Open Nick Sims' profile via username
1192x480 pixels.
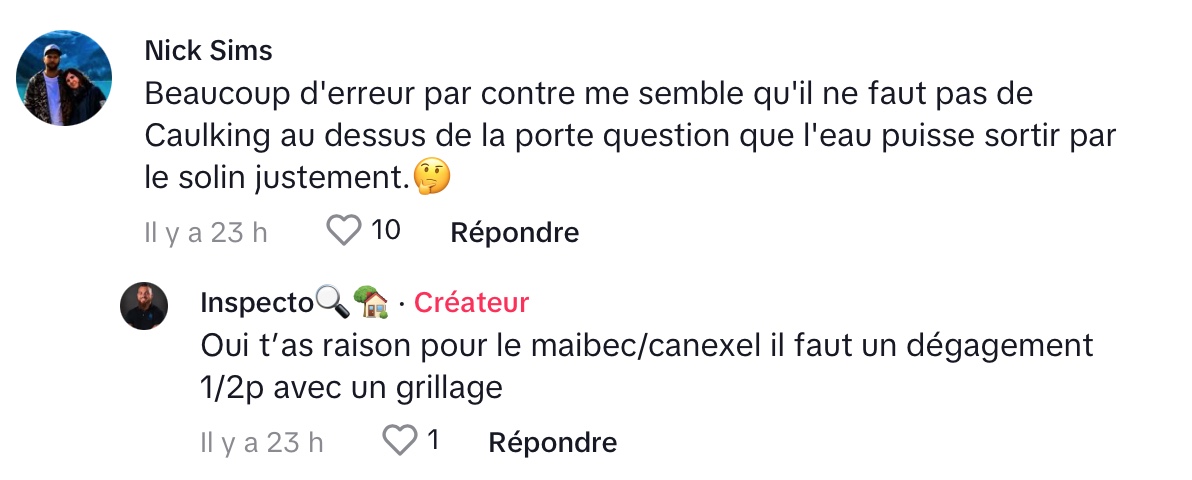[x=208, y=50]
